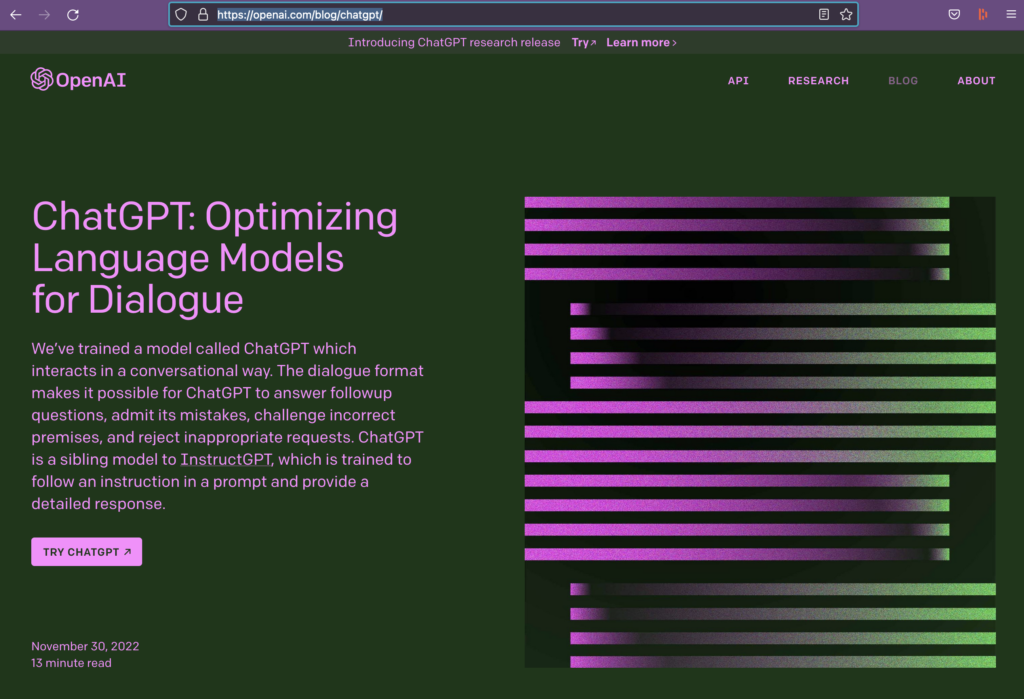Show site security via the padlock icon
The height and width of the screenshot is (699, 1024).
click(203, 14)
